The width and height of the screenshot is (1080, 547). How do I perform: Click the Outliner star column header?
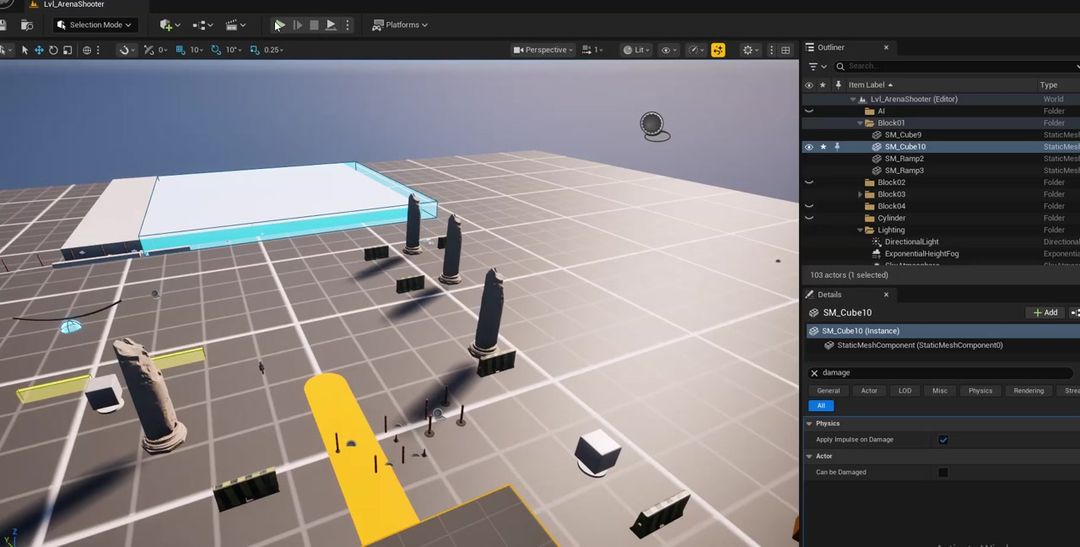tap(823, 85)
